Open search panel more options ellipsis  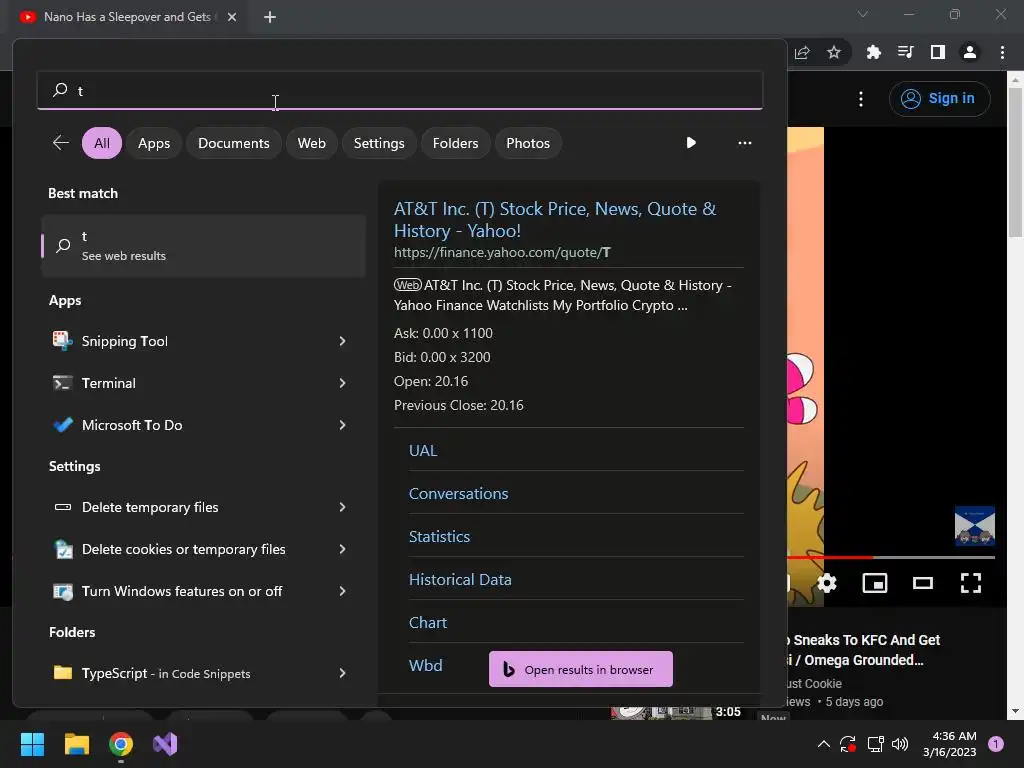click(x=744, y=143)
